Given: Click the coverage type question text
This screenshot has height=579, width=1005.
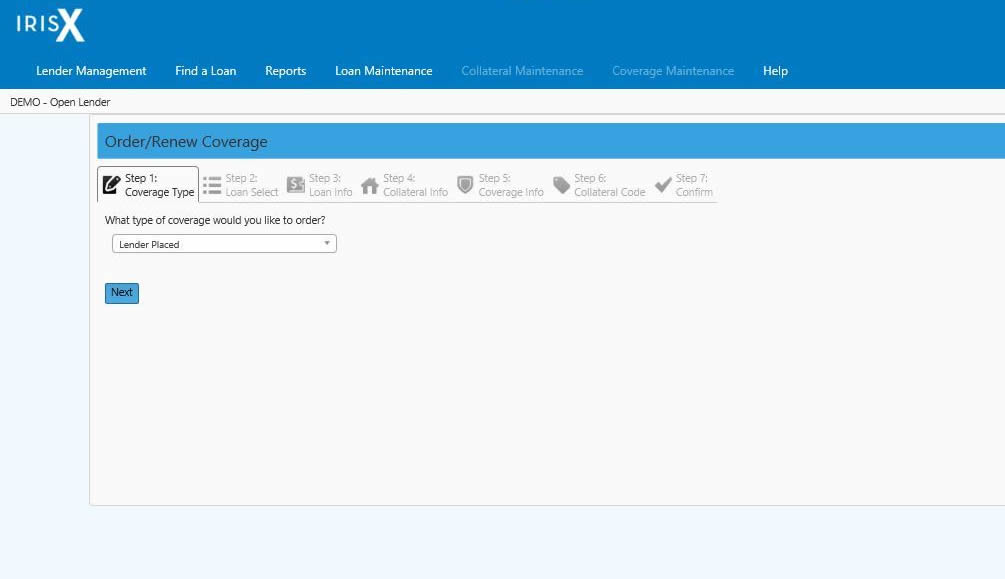Looking at the screenshot, I should pyautogui.click(x=215, y=220).
